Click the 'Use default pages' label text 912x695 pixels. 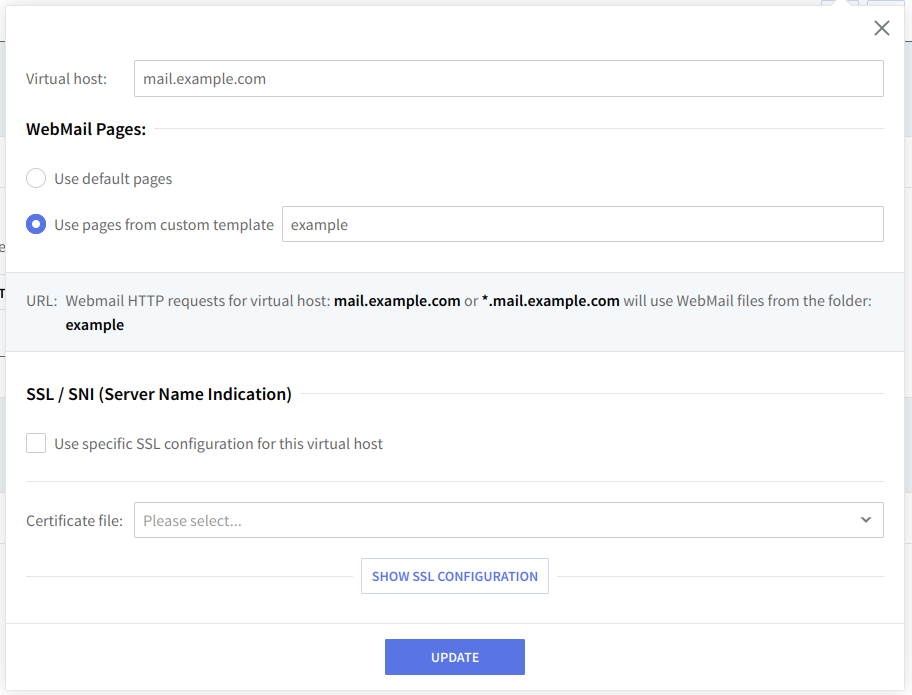113,179
